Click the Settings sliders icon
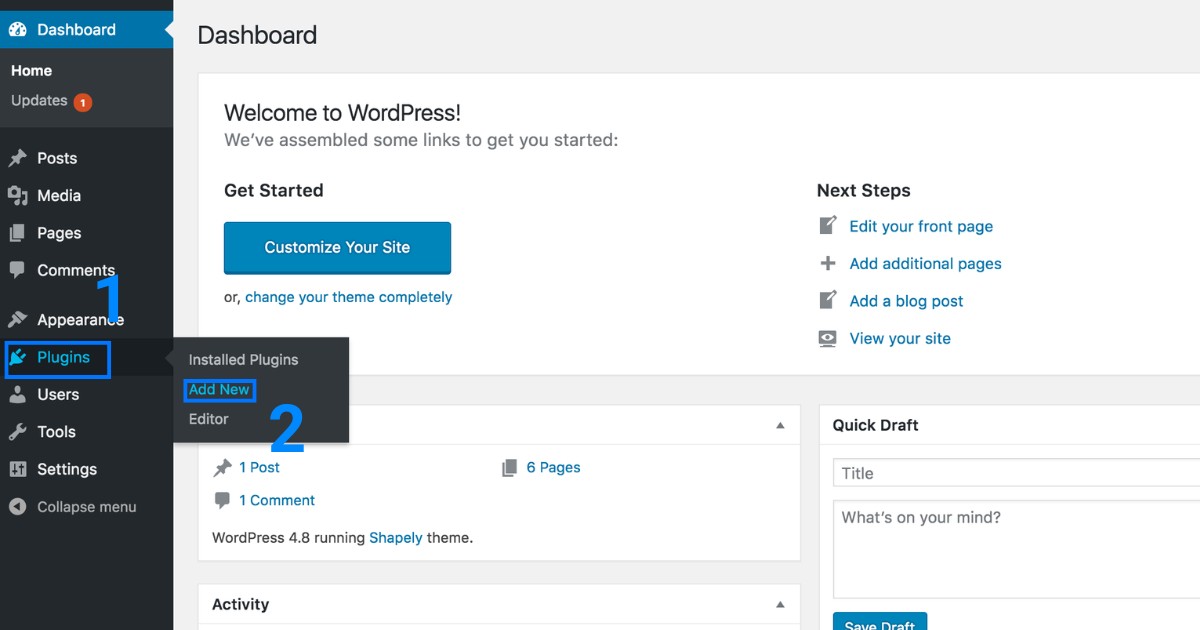1200x630 pixels. [17, 469]
